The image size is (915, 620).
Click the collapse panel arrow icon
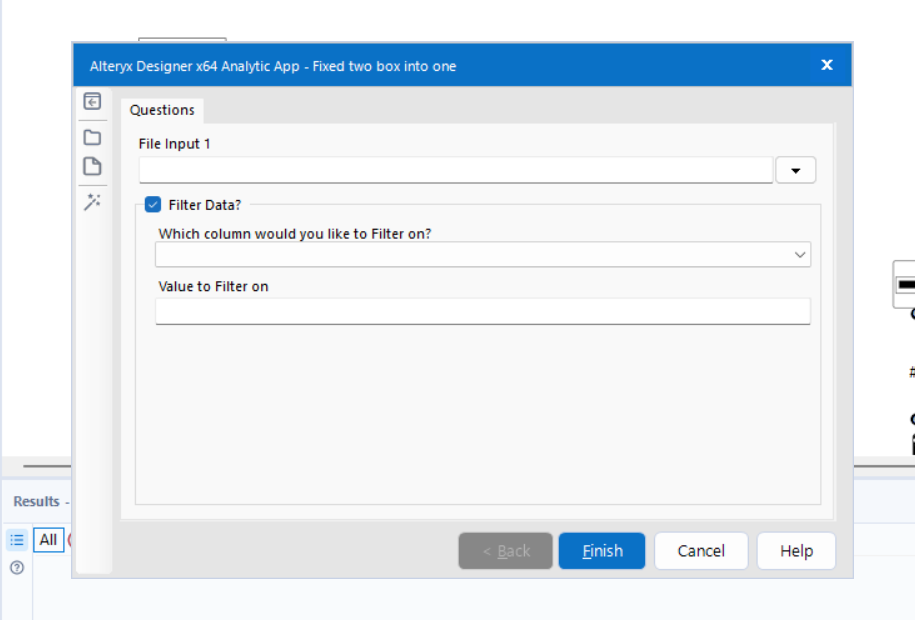coord(92,101)
